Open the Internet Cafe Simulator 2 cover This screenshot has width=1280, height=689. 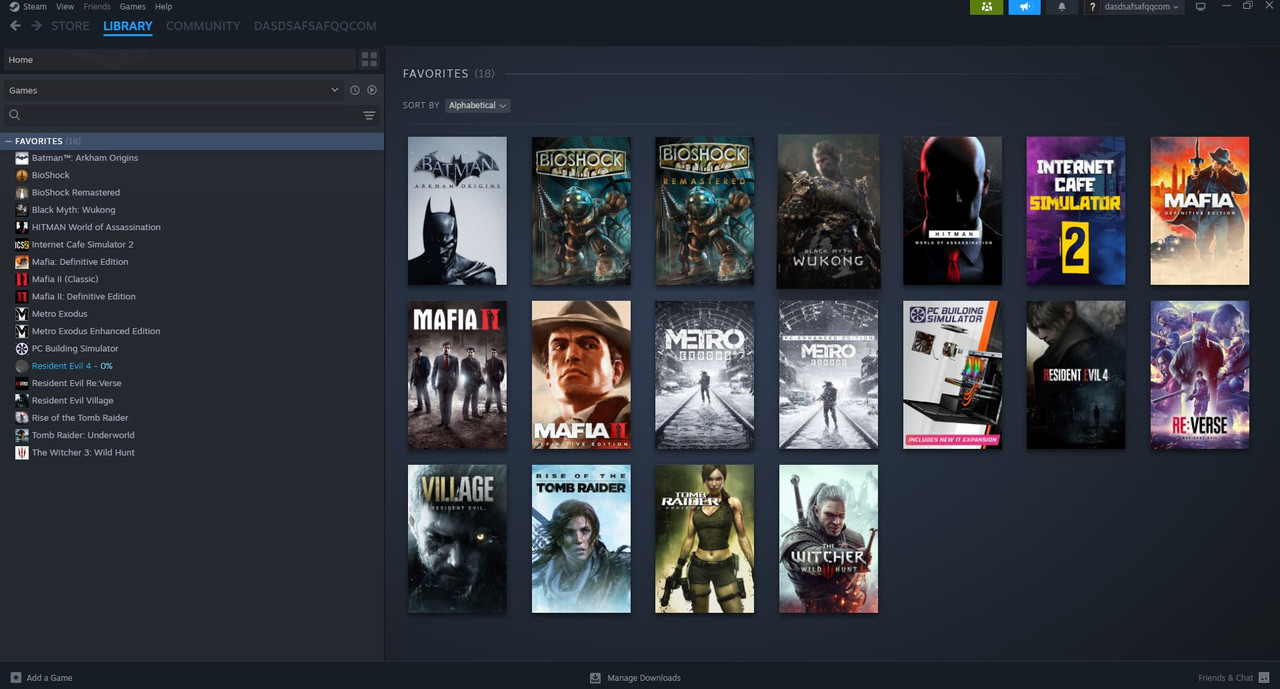tap(1076, 211)
